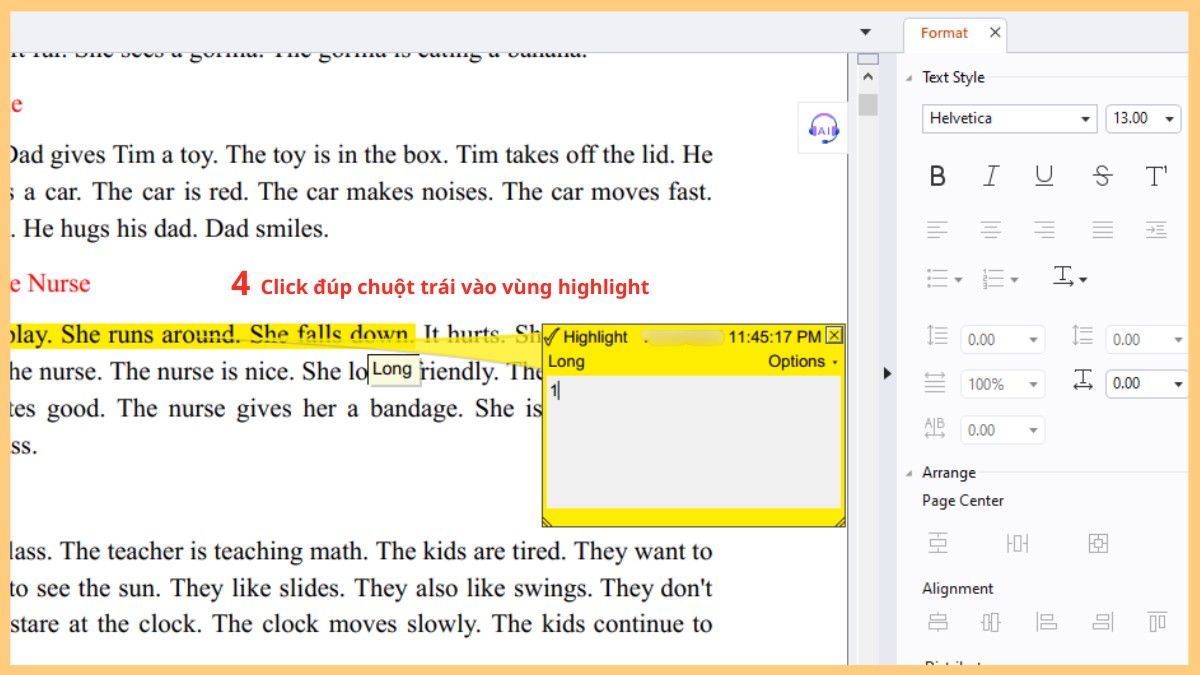Image resolution: width=1200 pixels, height=675 pixels.
Task: Collapse the right panel with arrow
Action: pos(887,373)
